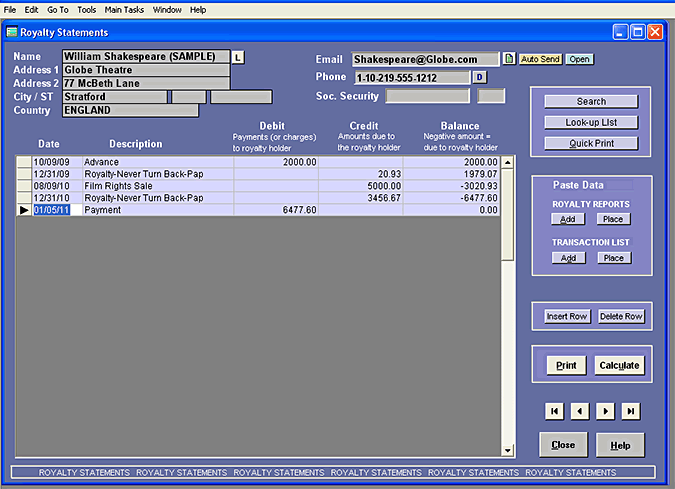Go to the first record

pyautogui.click(x=555, y=411)
